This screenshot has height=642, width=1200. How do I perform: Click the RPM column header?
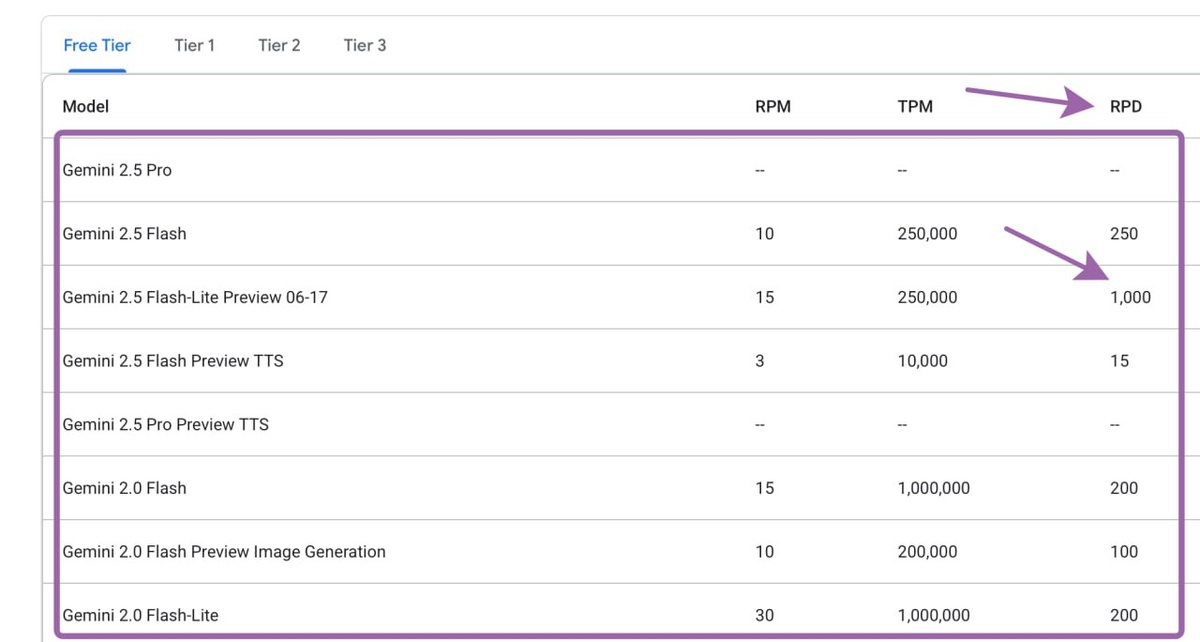tap(772, 107)
